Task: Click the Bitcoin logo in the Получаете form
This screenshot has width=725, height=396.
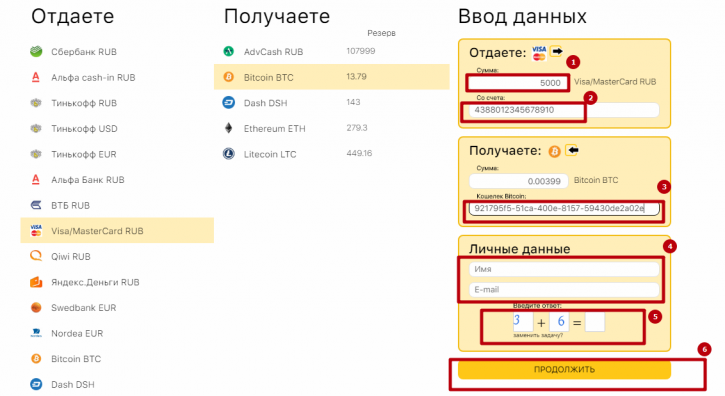Action: (x=554, y=151)
